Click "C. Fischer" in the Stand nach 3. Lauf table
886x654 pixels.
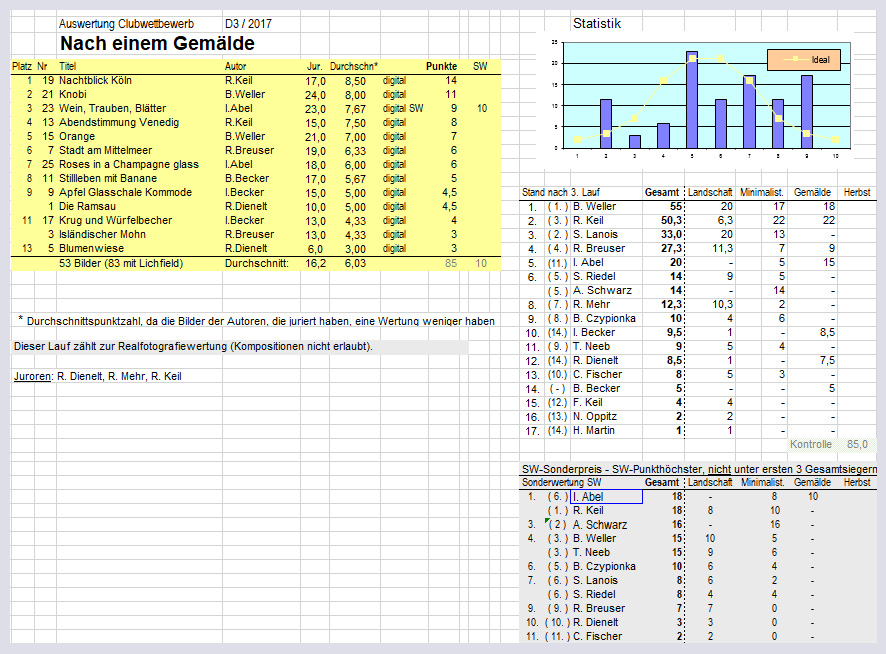[597, 374]
